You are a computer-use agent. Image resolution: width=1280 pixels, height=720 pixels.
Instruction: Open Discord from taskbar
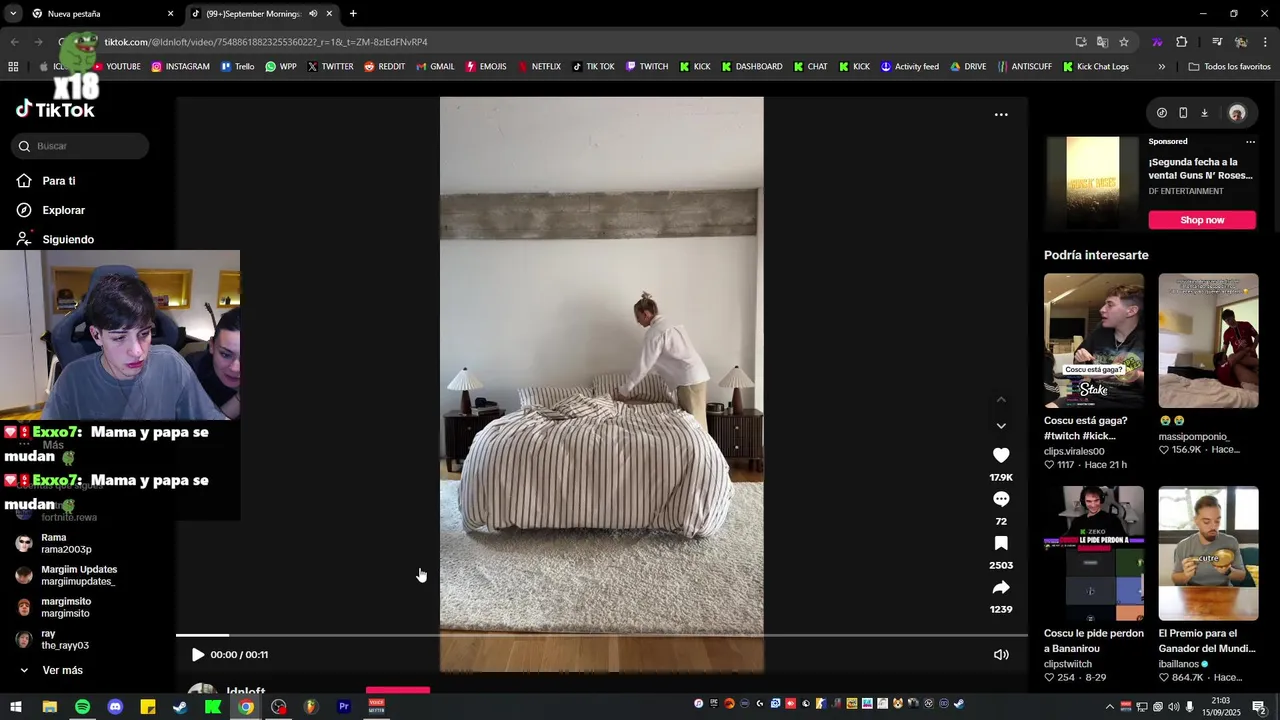(x=115, y=707)
